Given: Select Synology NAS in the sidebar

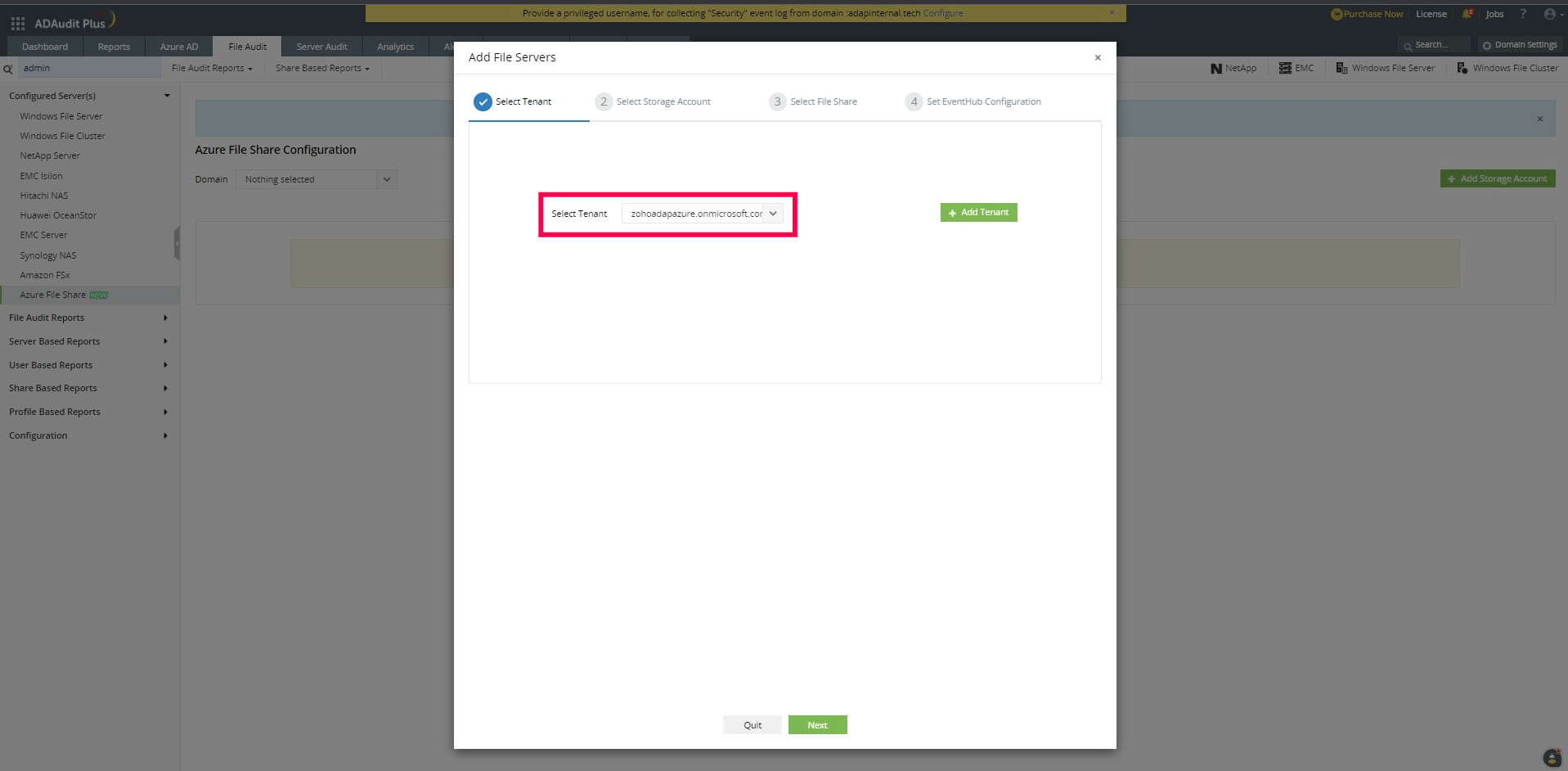Looking at the screenshot, I should (48, 255).
